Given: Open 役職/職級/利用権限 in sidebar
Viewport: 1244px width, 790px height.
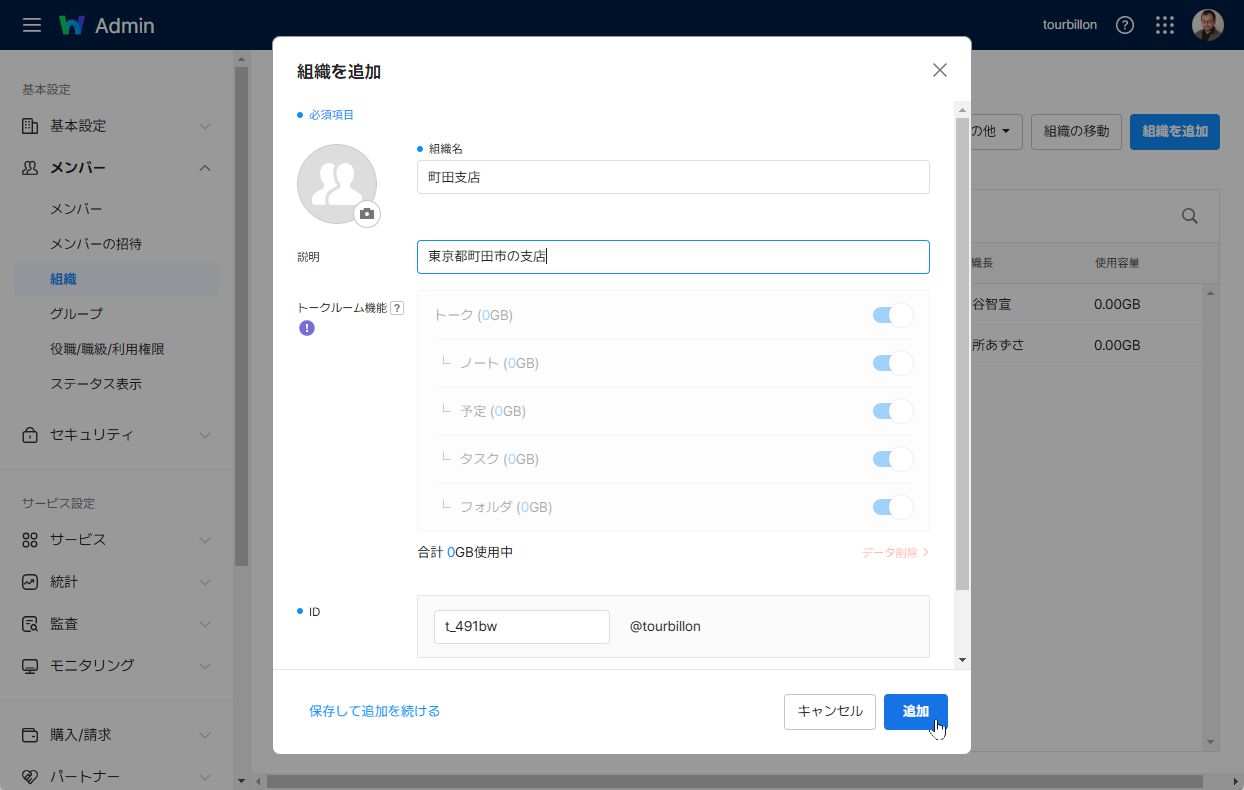Looking at the screenshot, I should coord(107,349).
